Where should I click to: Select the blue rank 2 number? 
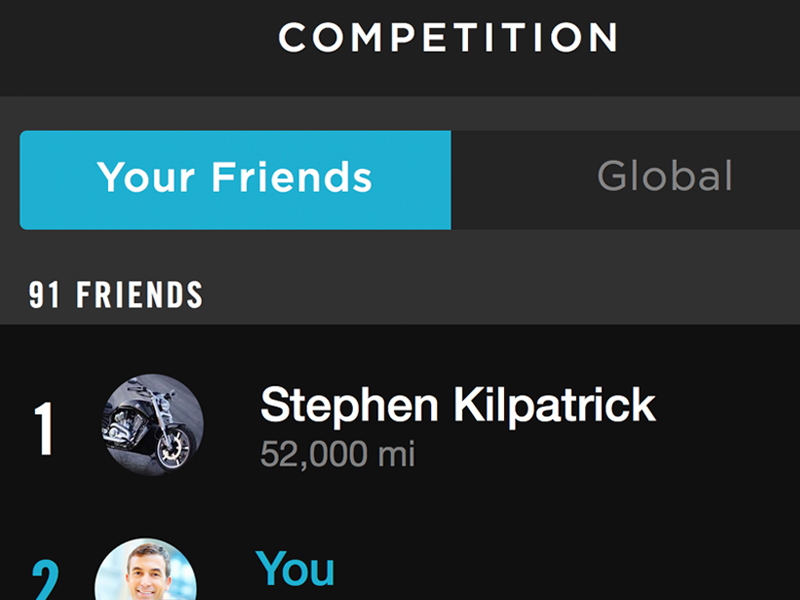[45, 580]
